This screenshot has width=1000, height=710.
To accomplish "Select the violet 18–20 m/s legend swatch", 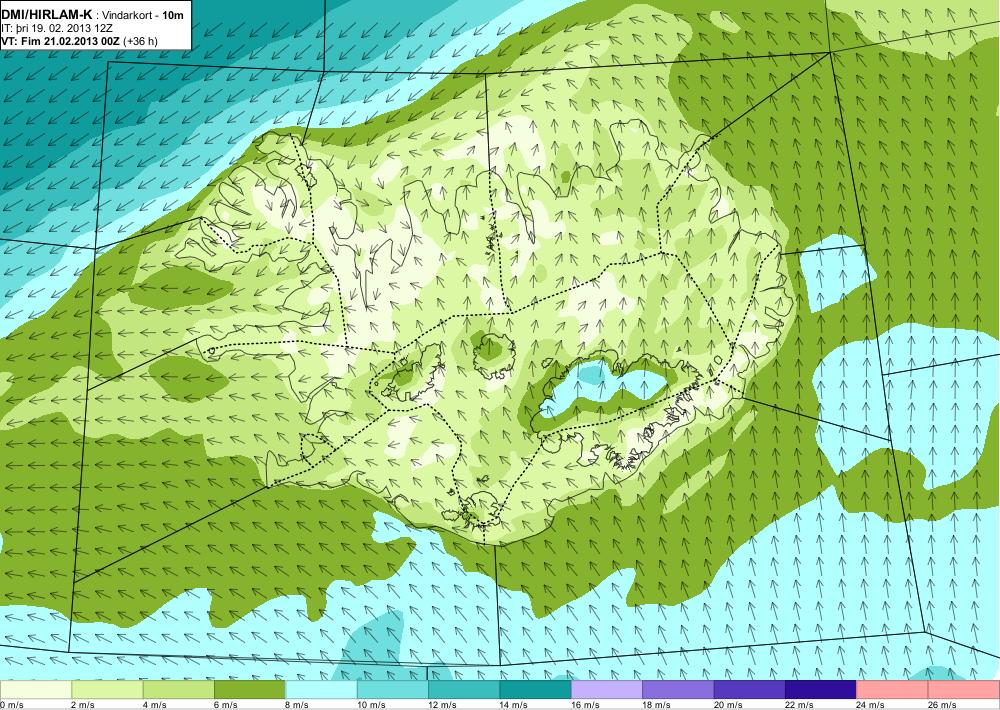I will (x=679, y=690).
